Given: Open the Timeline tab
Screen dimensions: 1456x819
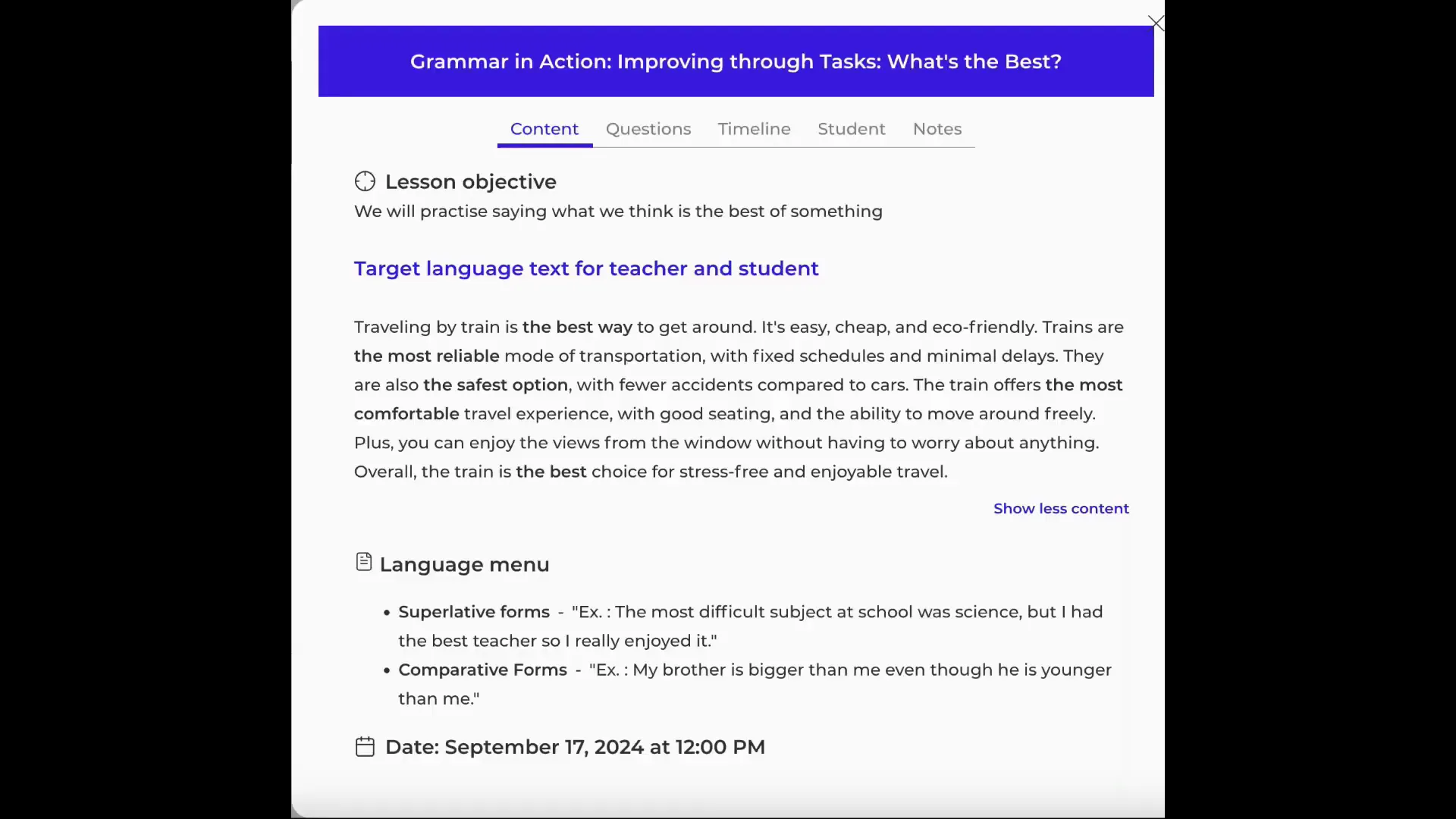Looking at the screenshot, I should pyautogui.click(x=754, y=129).
